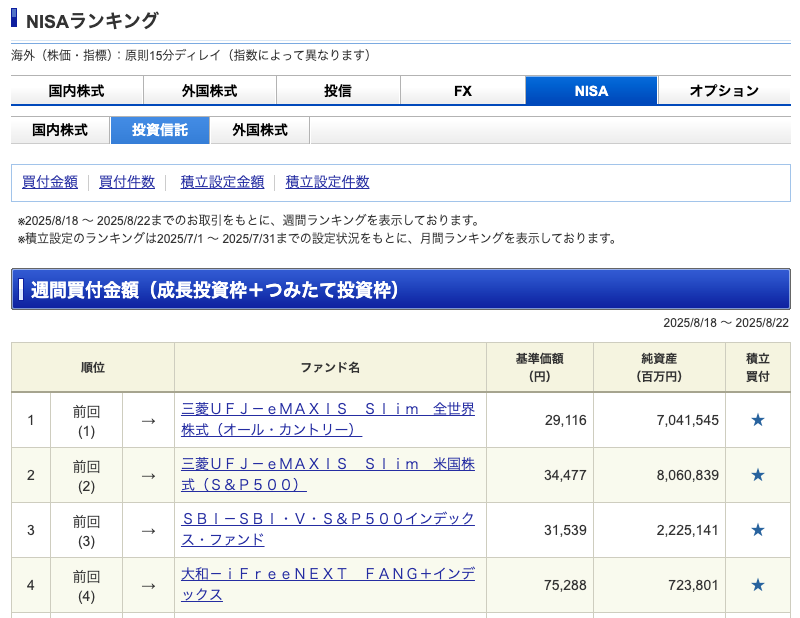Click the 純資産 value 8,060,839
Viewport: 800px width, 618px height.
687,475
